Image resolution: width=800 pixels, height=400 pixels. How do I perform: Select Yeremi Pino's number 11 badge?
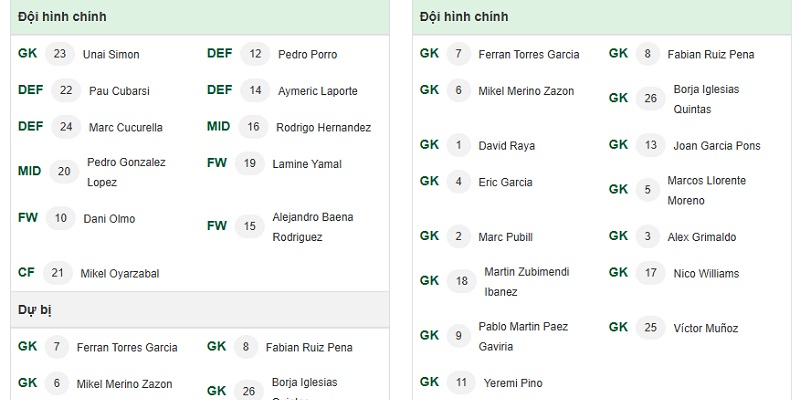tap(461, 383)
